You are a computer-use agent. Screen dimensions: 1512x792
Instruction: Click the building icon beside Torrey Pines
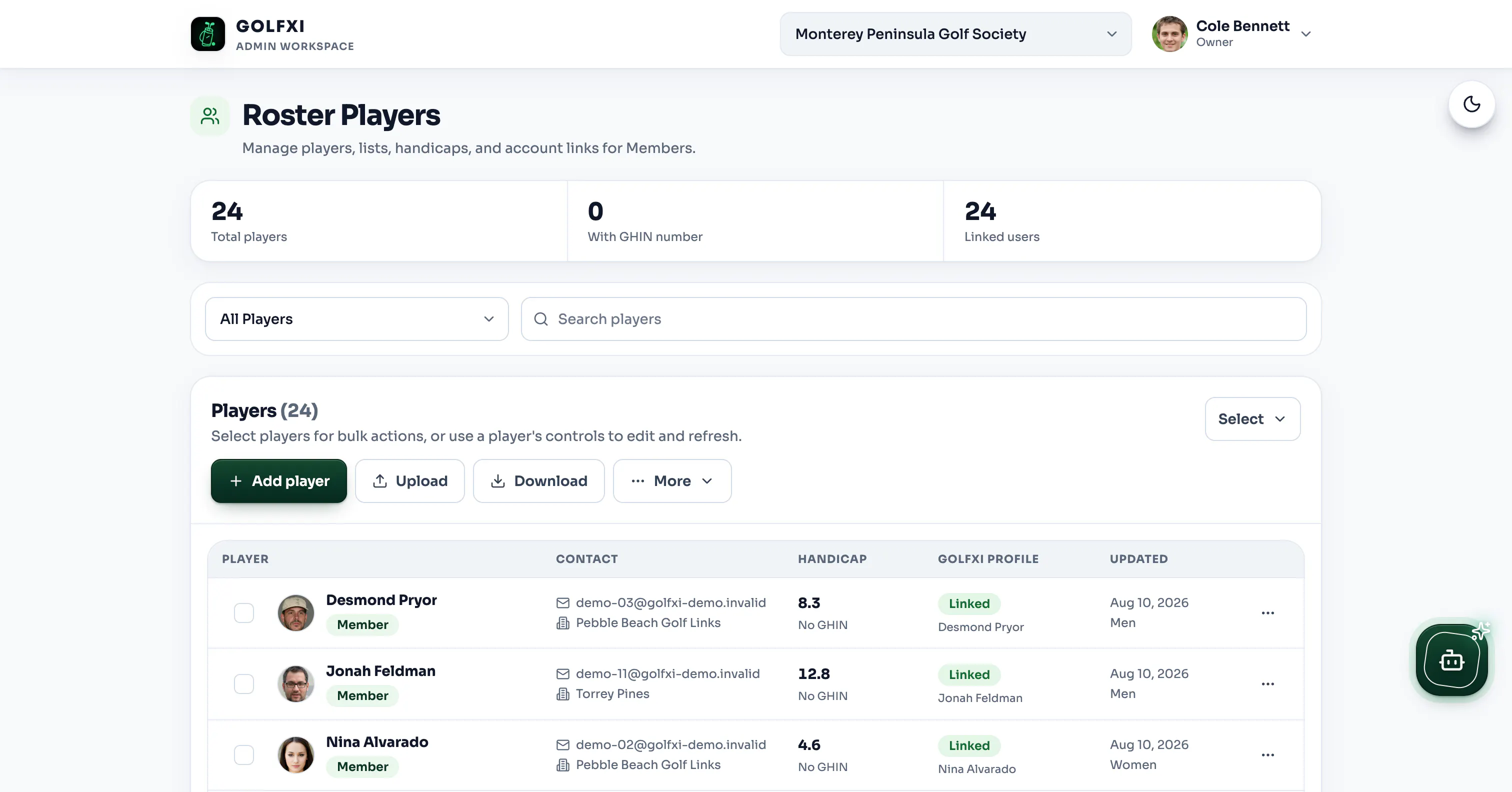pos(563,694)
